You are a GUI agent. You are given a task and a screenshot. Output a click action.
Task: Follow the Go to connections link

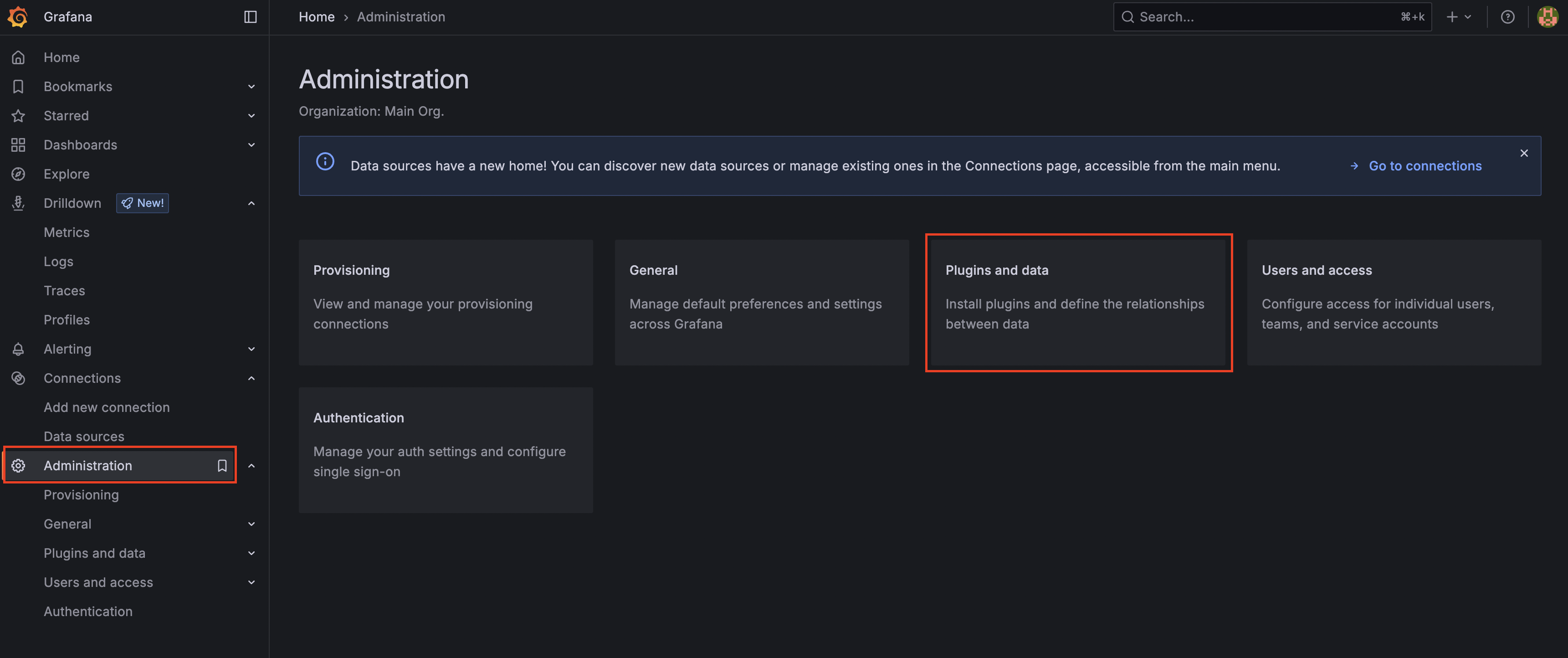[1416, 165]
